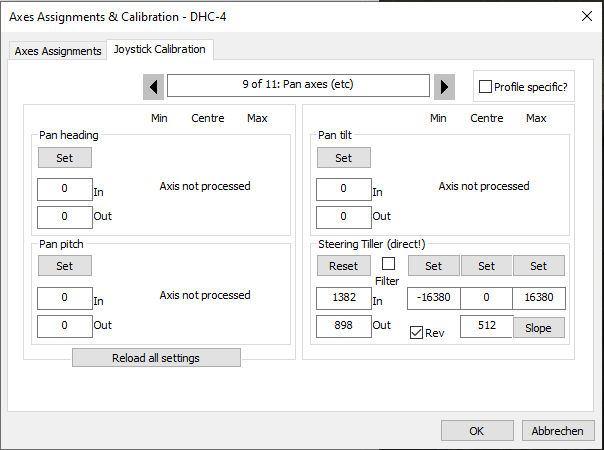Switch to the Axes Assignments tab
This screenshot has width=604, height=450.
tap(57, 50)
